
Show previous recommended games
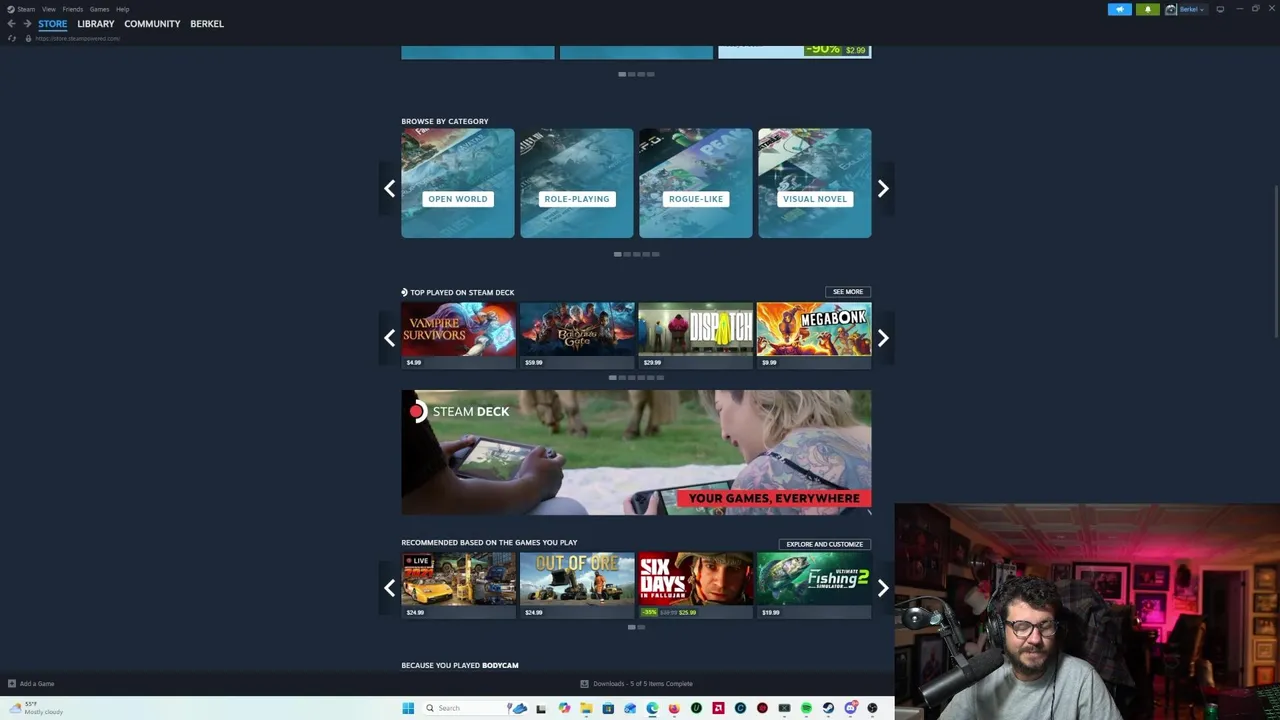(389, 588)
